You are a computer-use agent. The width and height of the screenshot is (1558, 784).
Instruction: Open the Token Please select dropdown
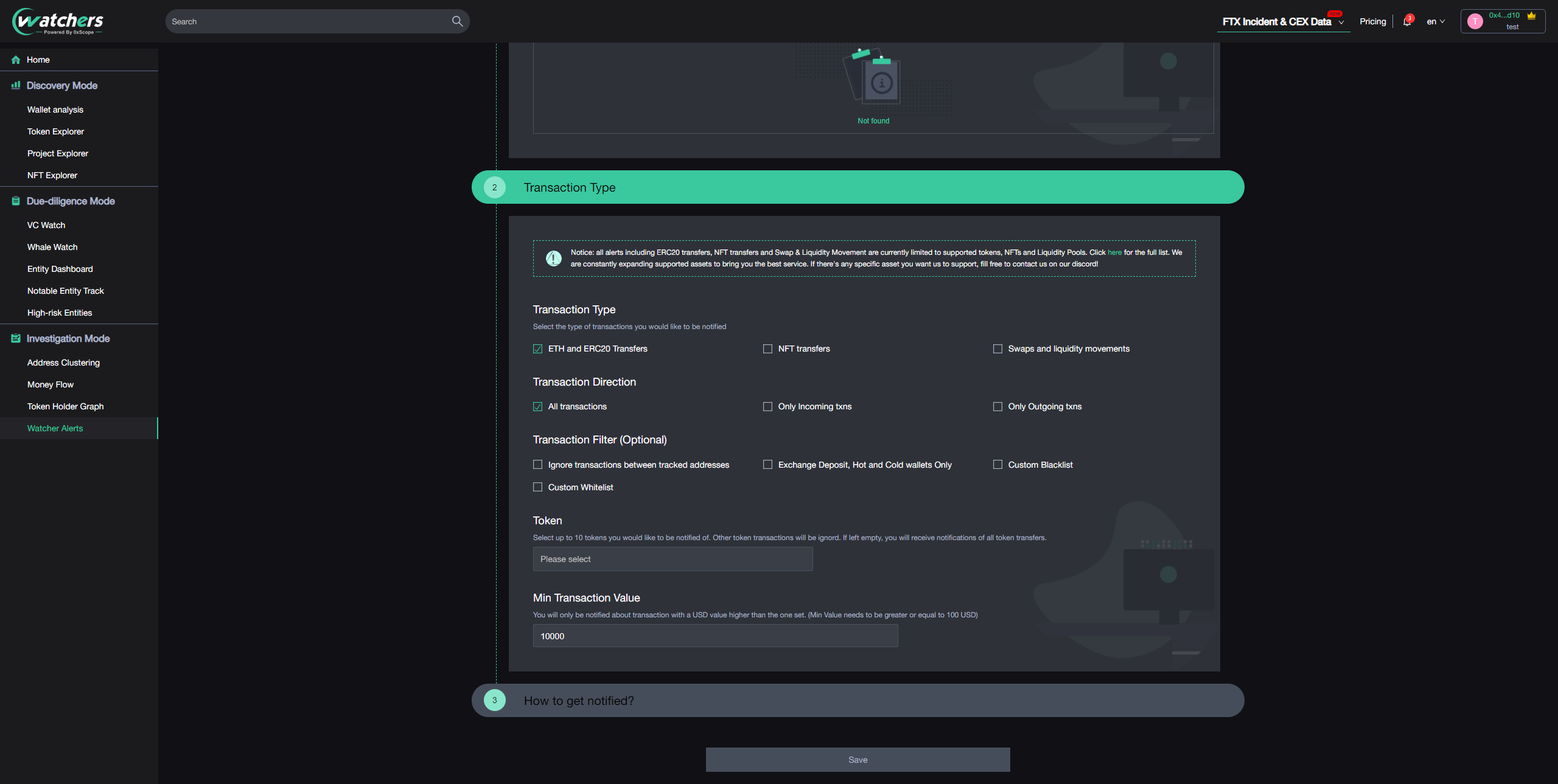(672, 559)
